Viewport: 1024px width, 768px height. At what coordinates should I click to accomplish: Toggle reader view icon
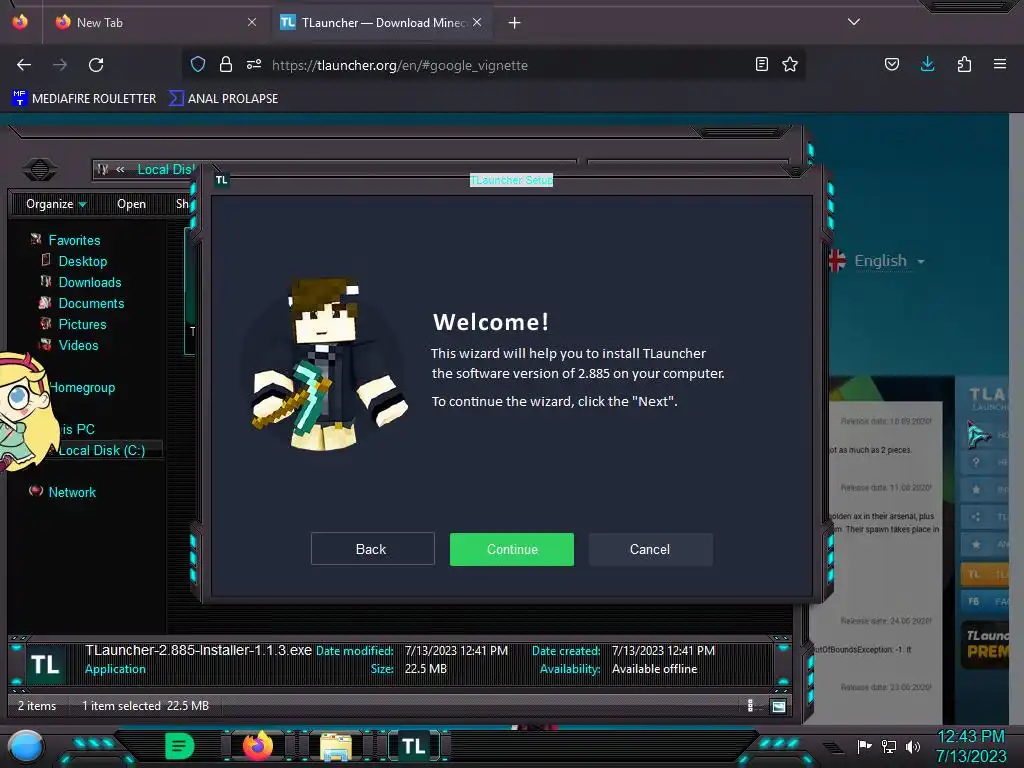tap(761, 64)
